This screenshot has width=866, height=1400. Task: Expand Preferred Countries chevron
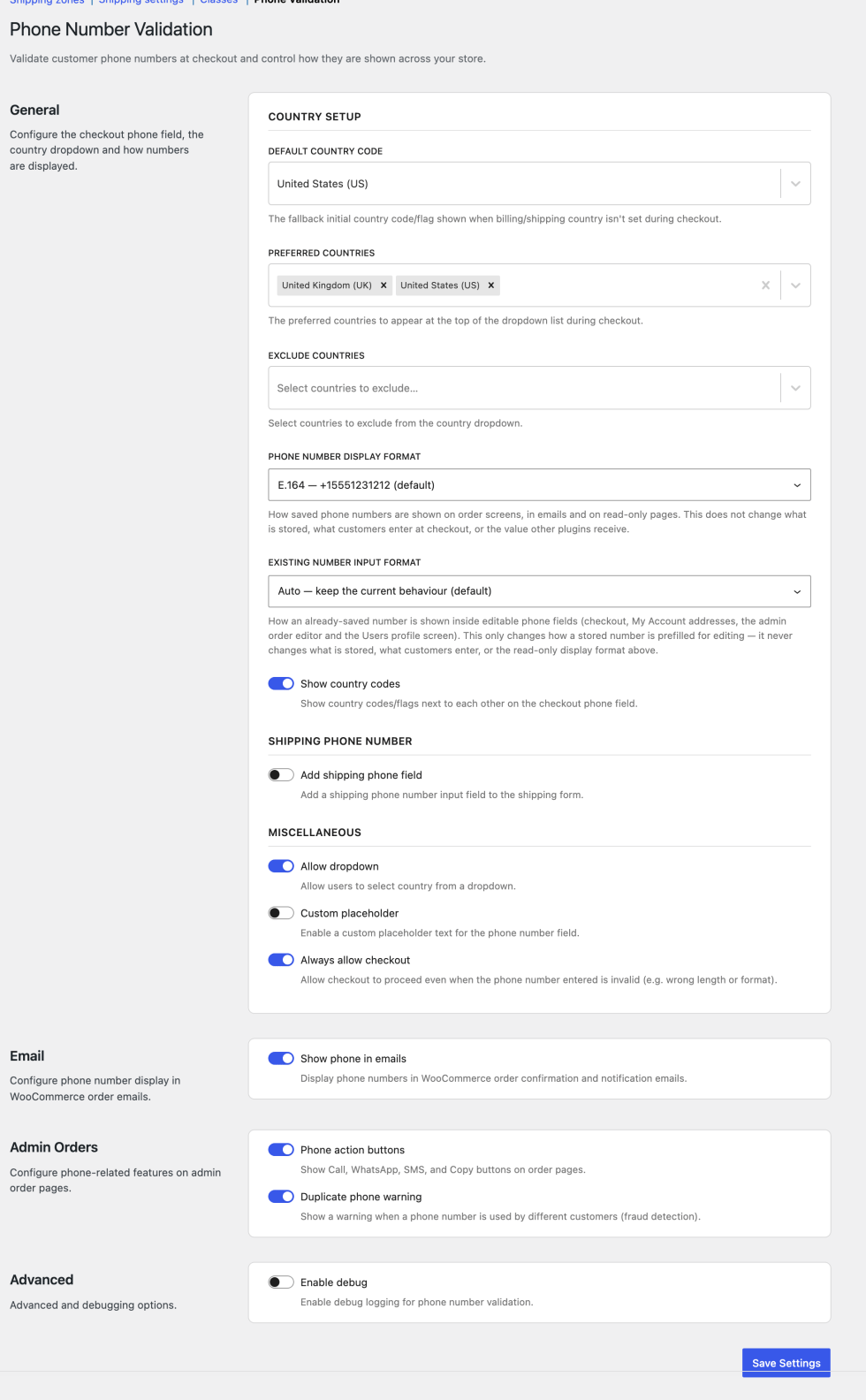(795, 285)
